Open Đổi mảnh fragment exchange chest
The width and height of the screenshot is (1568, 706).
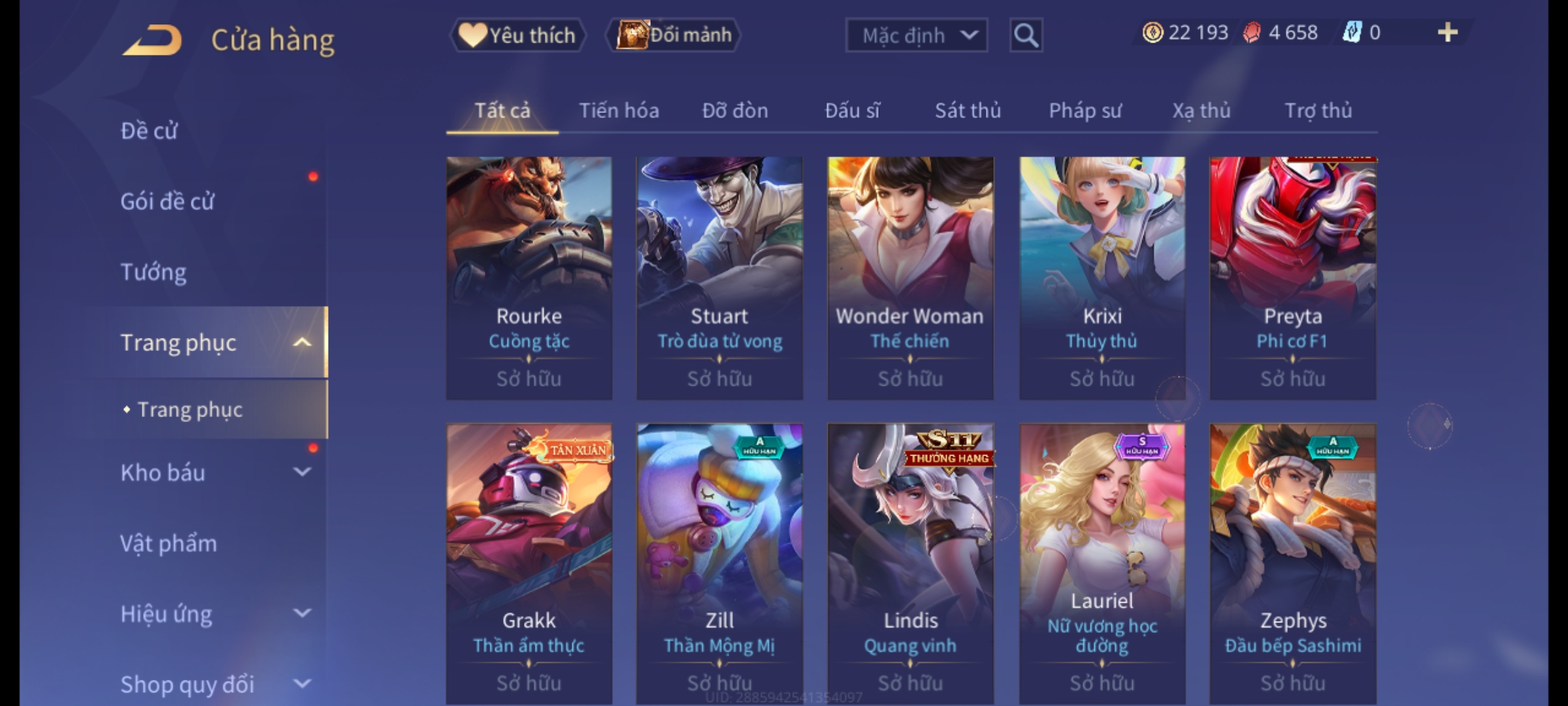click(x=632, y=35)
